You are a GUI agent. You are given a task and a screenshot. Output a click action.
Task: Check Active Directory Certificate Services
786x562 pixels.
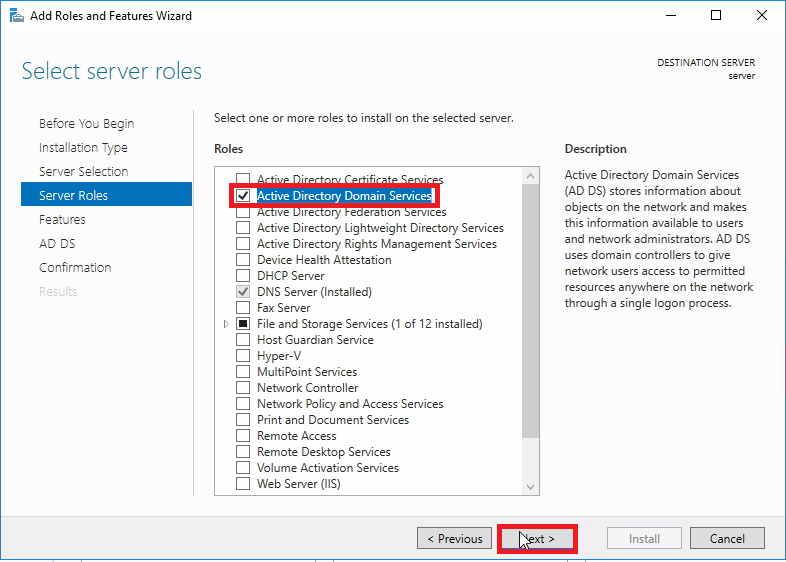(x=243, y=179)
